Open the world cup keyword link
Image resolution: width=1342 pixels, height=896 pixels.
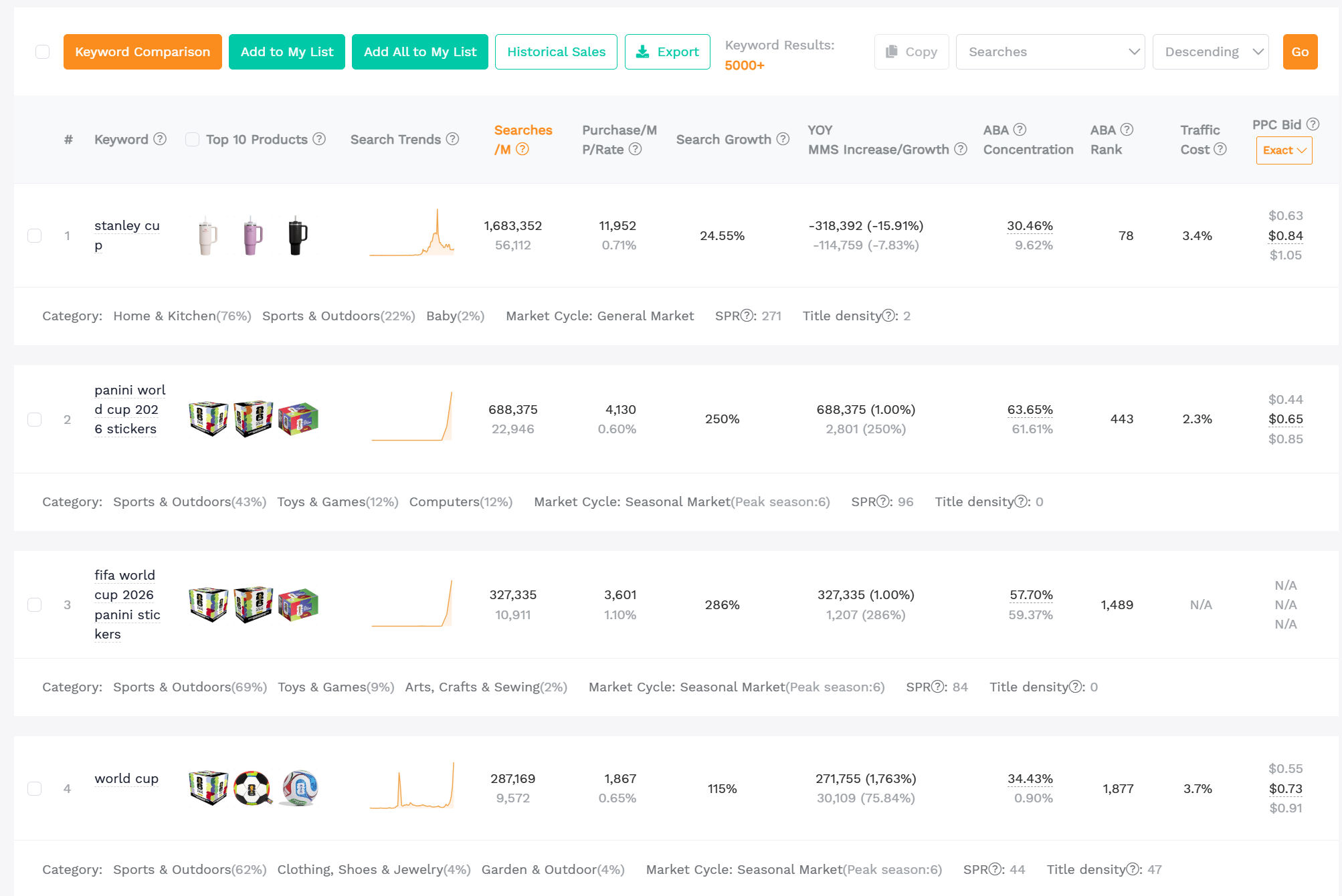pos(126,778)
